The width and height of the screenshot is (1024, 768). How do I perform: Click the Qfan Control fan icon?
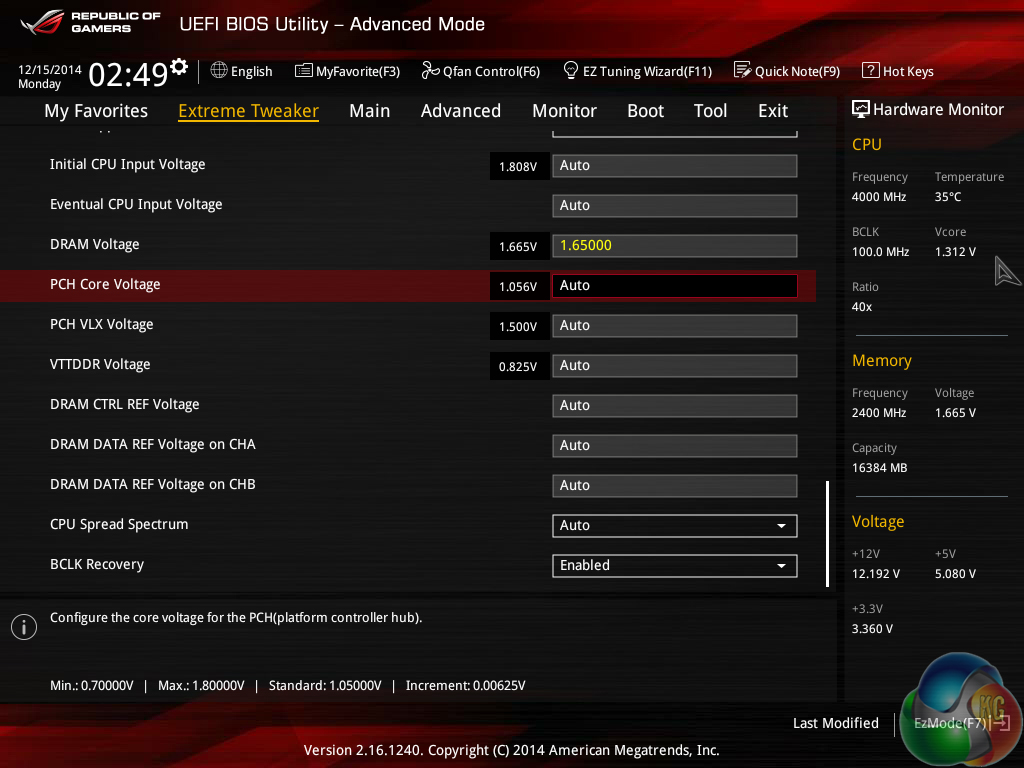click(x=430, y=70)
